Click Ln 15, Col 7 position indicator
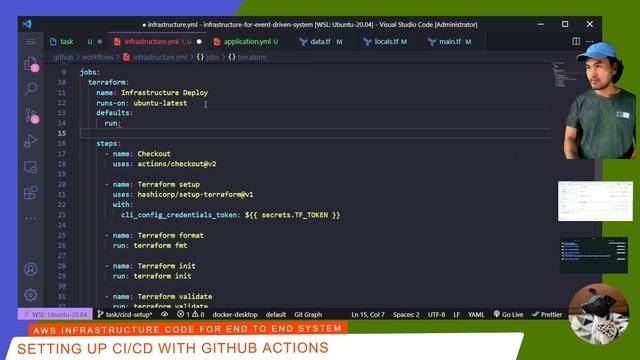640x360 pixels. tap(368, 314)
